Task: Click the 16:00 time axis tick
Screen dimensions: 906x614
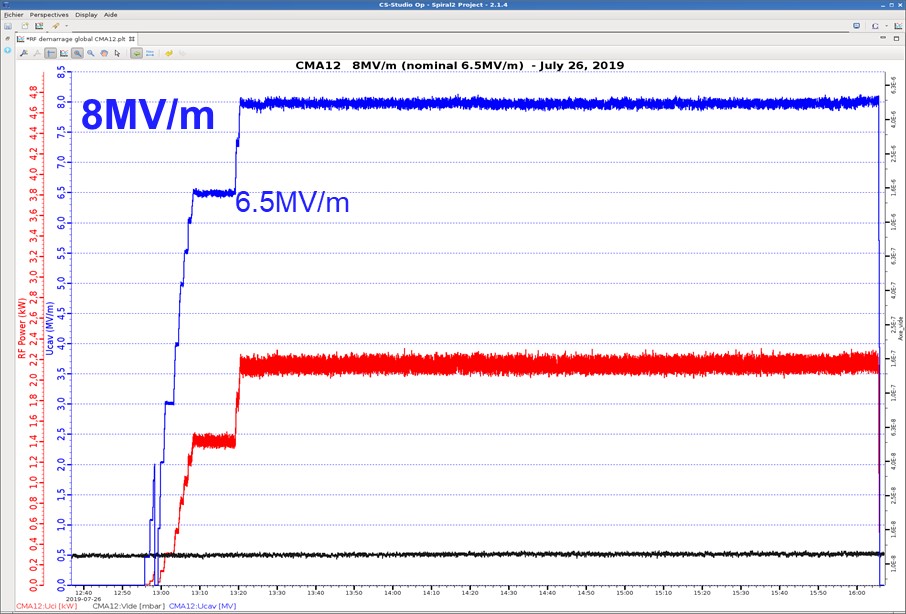Action: coord(857,593)
